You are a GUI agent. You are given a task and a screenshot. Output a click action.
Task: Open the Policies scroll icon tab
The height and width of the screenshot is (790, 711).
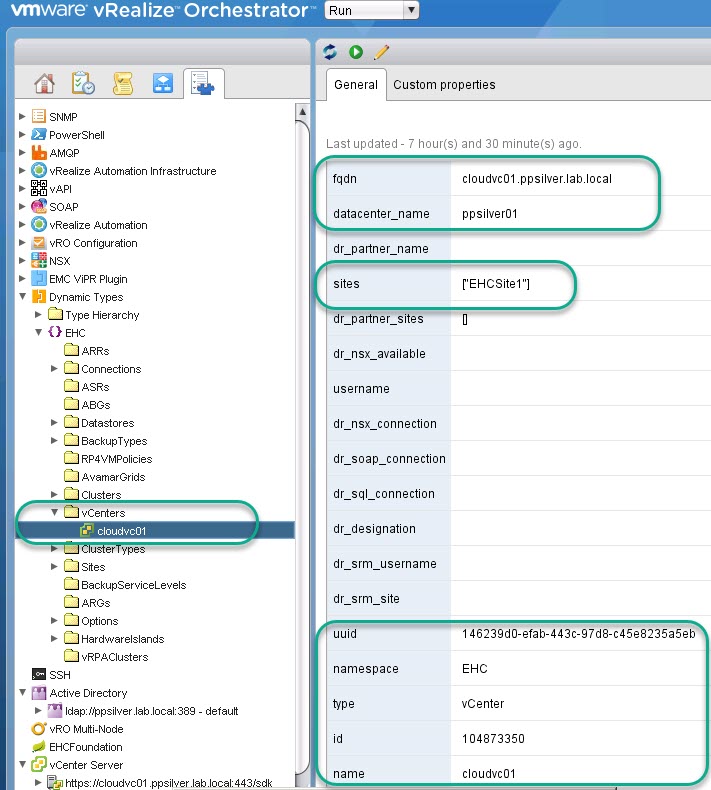click(123, 84)
